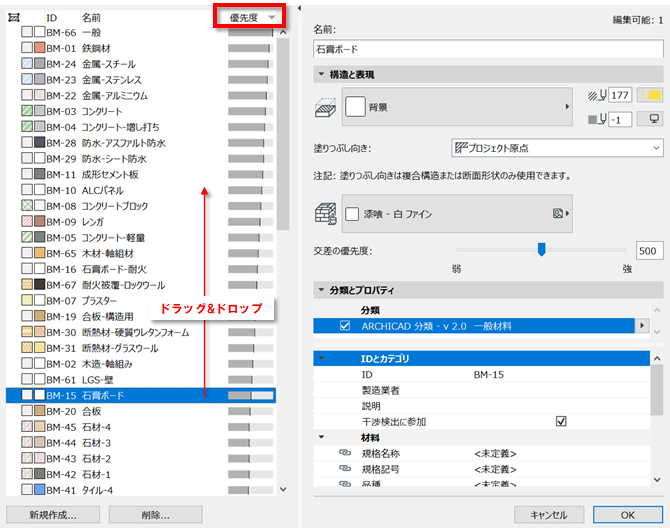This screenshot has height=528, width=670.
Task: Click the 新規作成... button
Action: point(53,515)
